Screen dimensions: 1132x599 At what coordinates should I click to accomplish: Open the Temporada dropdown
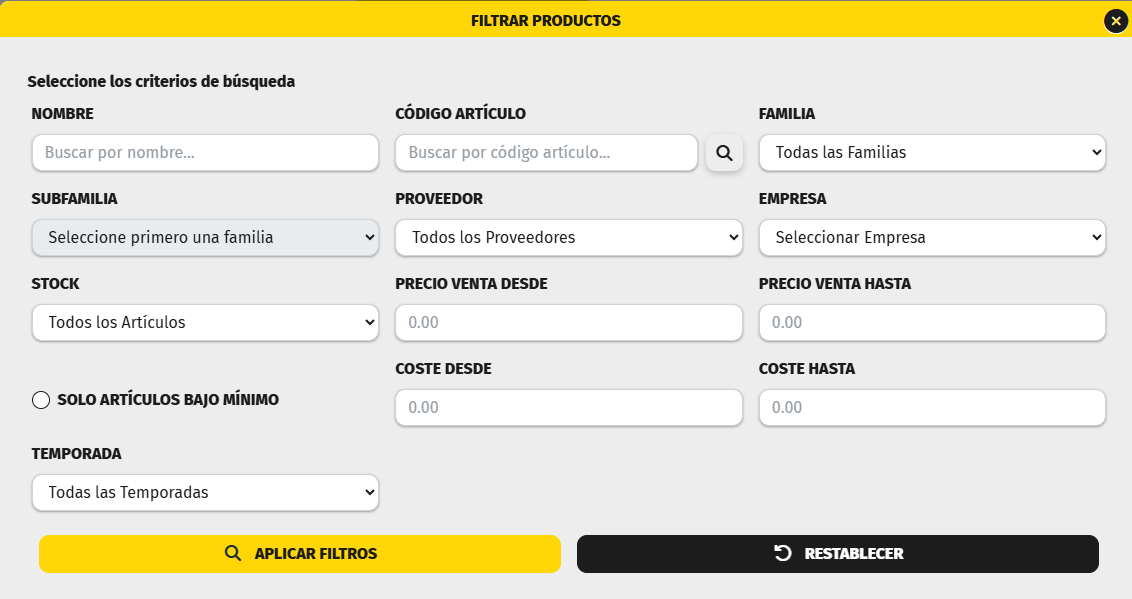coord(205,493)
